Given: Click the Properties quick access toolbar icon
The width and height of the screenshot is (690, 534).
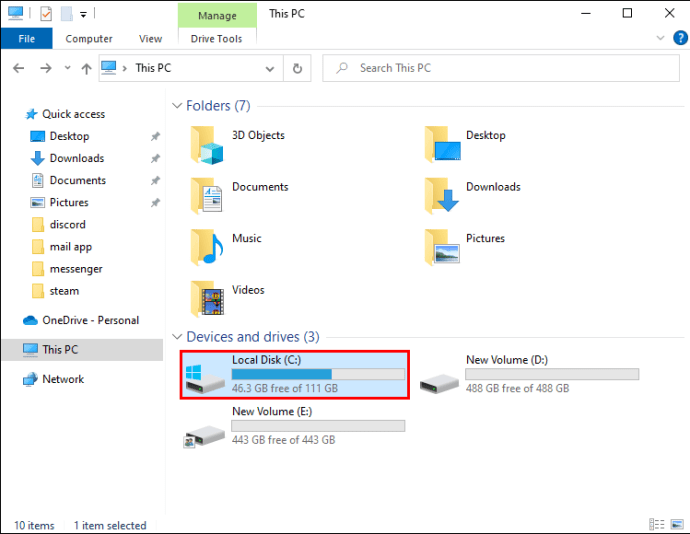Looking at the screenshot, I should (46, 14).
